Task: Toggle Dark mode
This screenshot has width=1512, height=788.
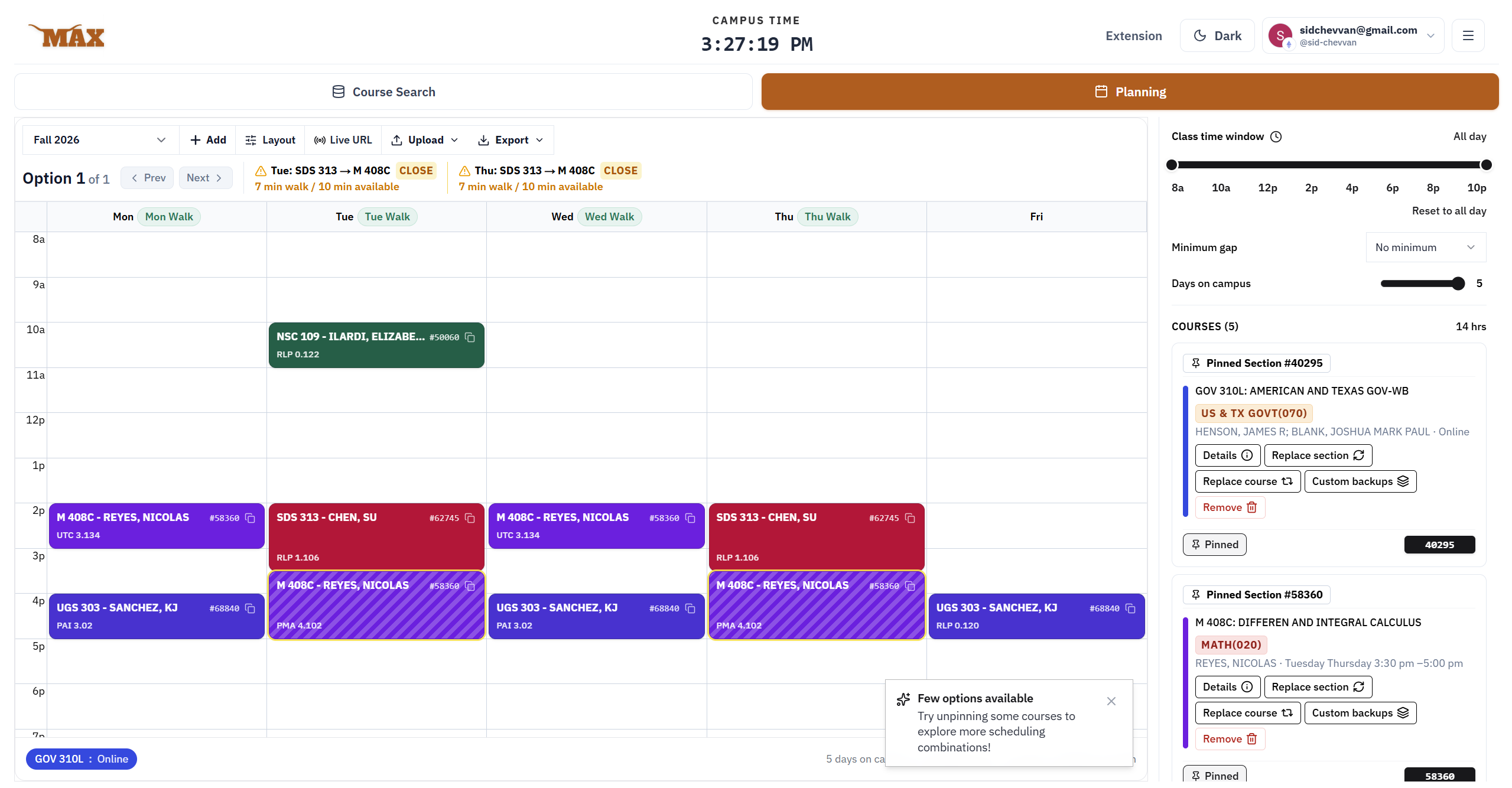Action: (1217, 35)
